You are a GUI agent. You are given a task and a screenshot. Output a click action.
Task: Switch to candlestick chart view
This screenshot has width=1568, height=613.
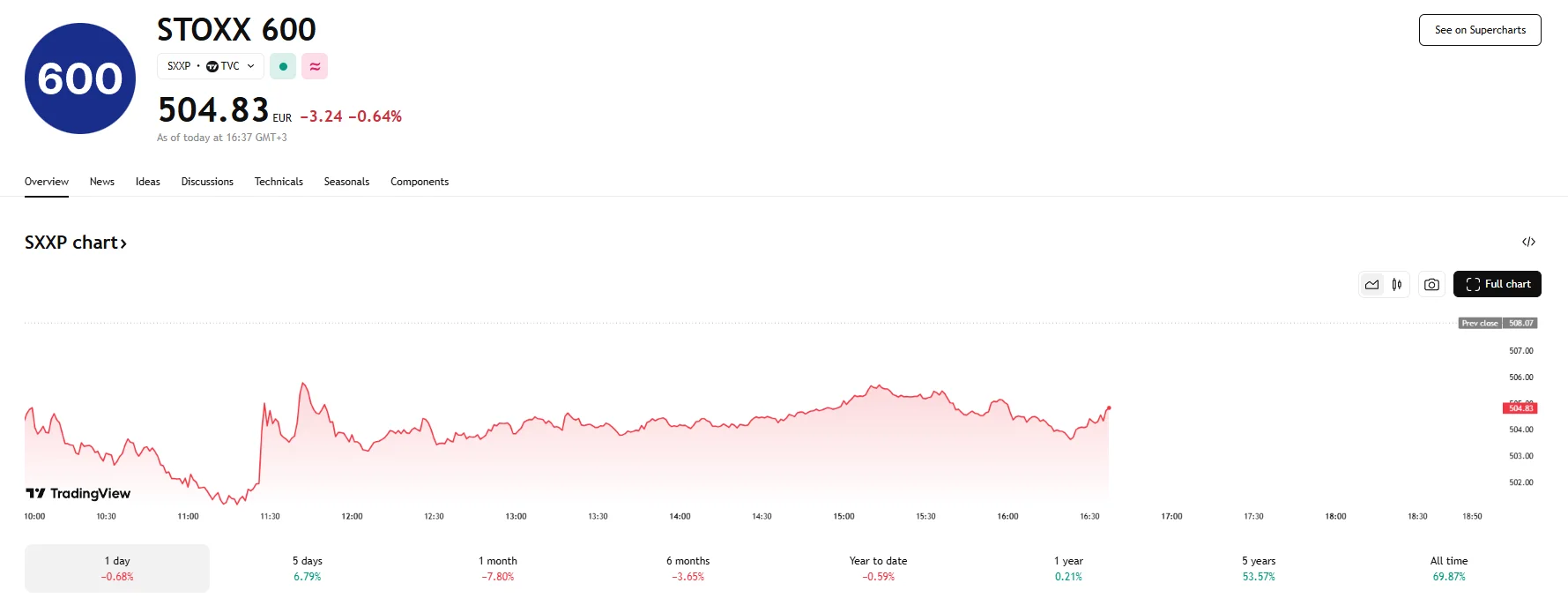click(x=1397, y=285)
